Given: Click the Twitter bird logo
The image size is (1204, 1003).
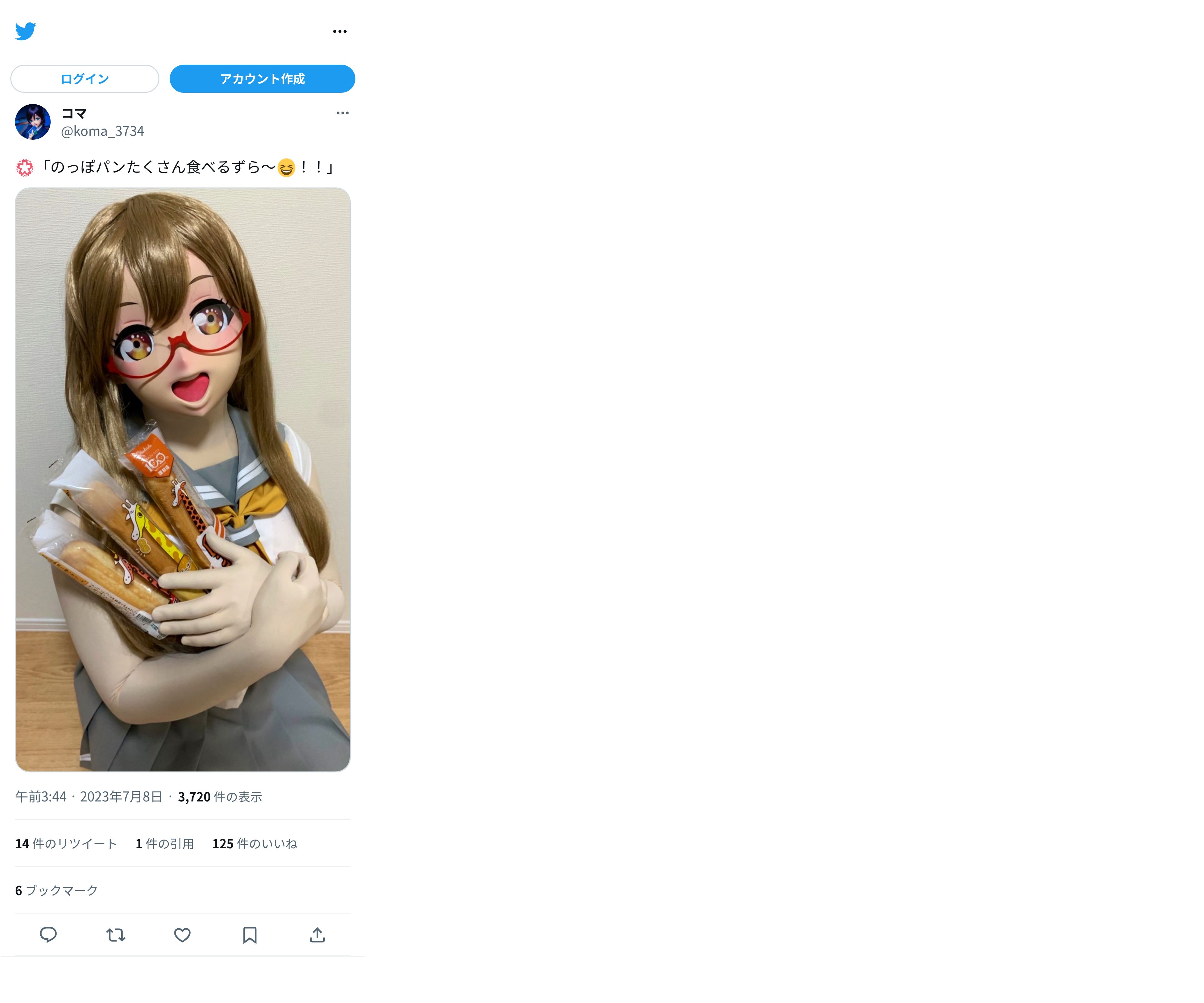Looking at the screenshot, I should point(25,31).
